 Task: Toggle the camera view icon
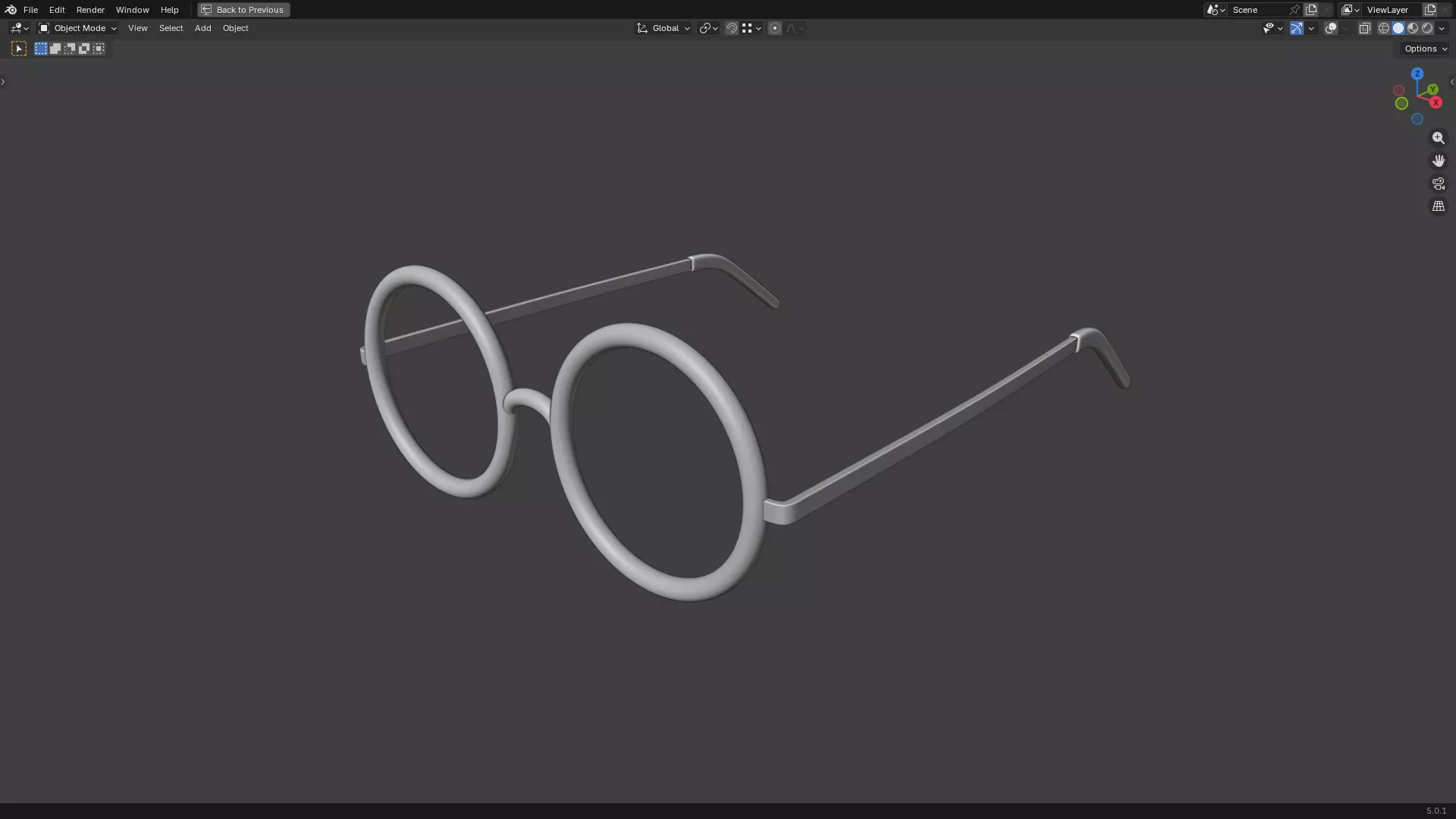click(x=1439, y=184)
